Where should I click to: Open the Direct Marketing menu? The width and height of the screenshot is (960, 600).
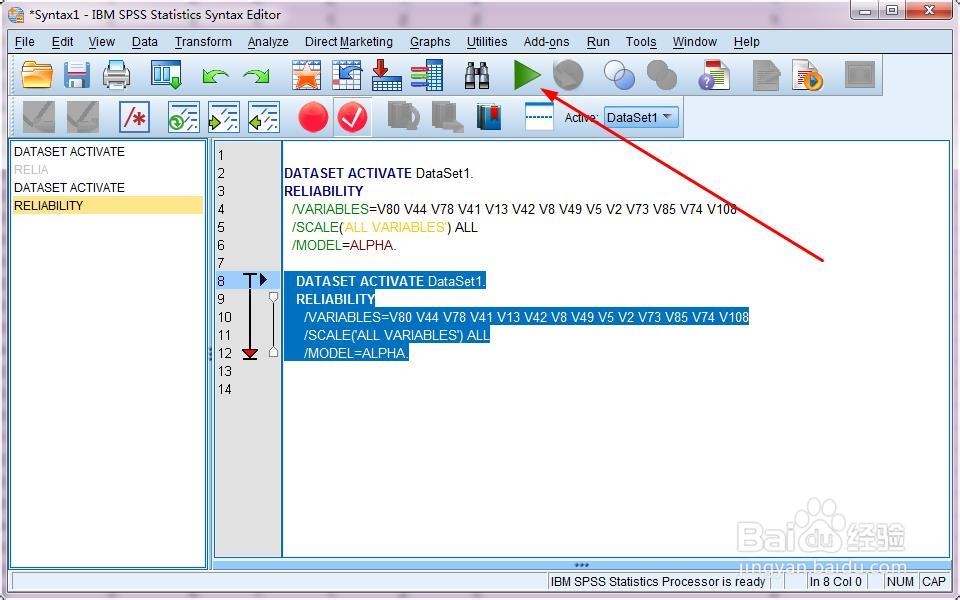[349, 42]
